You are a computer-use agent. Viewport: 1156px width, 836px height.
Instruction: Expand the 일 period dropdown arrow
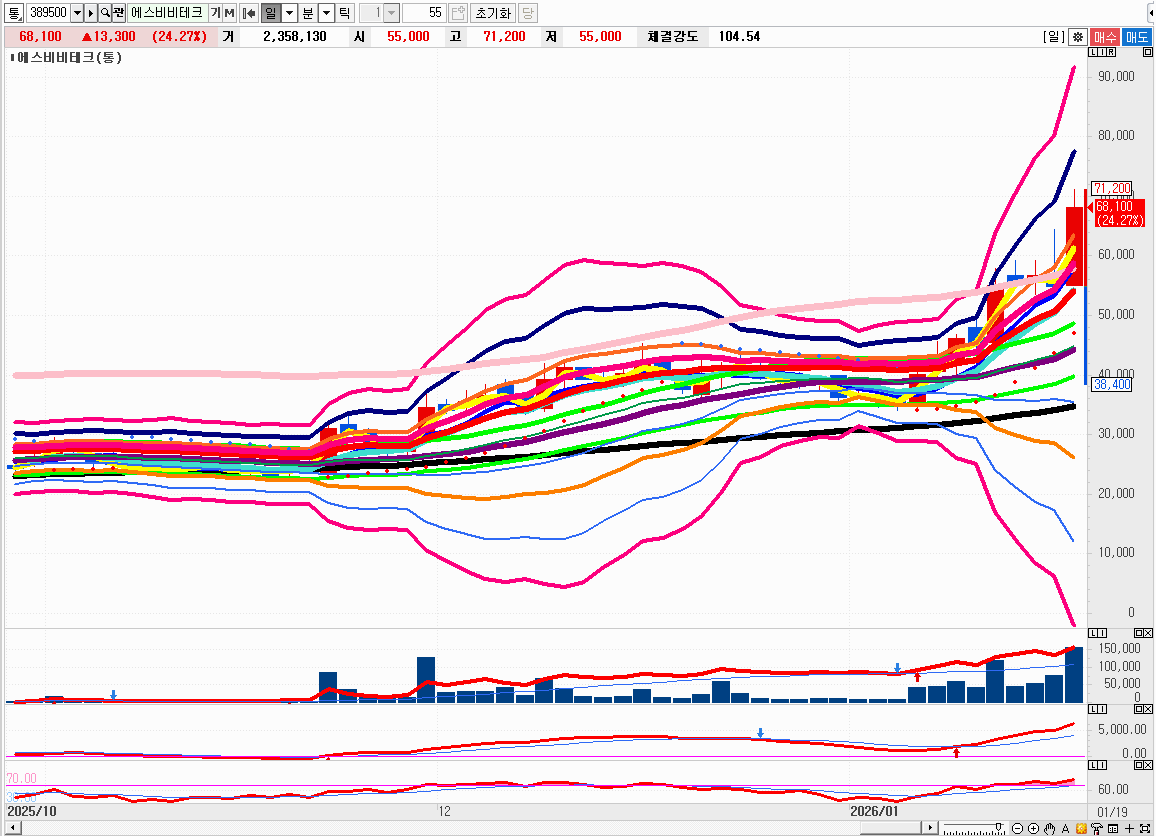click(289, 13)
